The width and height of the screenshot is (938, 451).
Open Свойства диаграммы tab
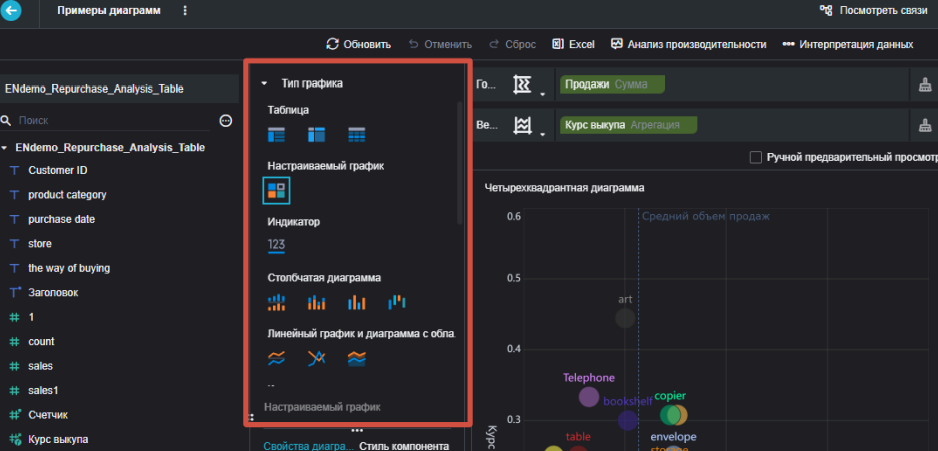coord(304,446)
